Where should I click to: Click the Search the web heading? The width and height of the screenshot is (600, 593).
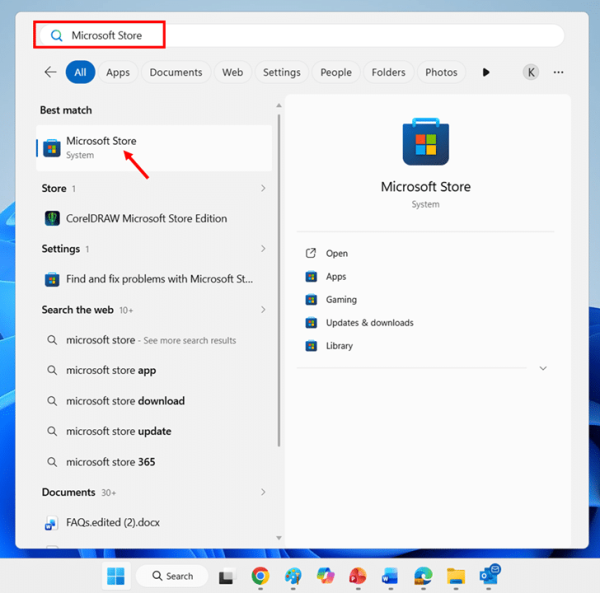[x=78, y=310]
